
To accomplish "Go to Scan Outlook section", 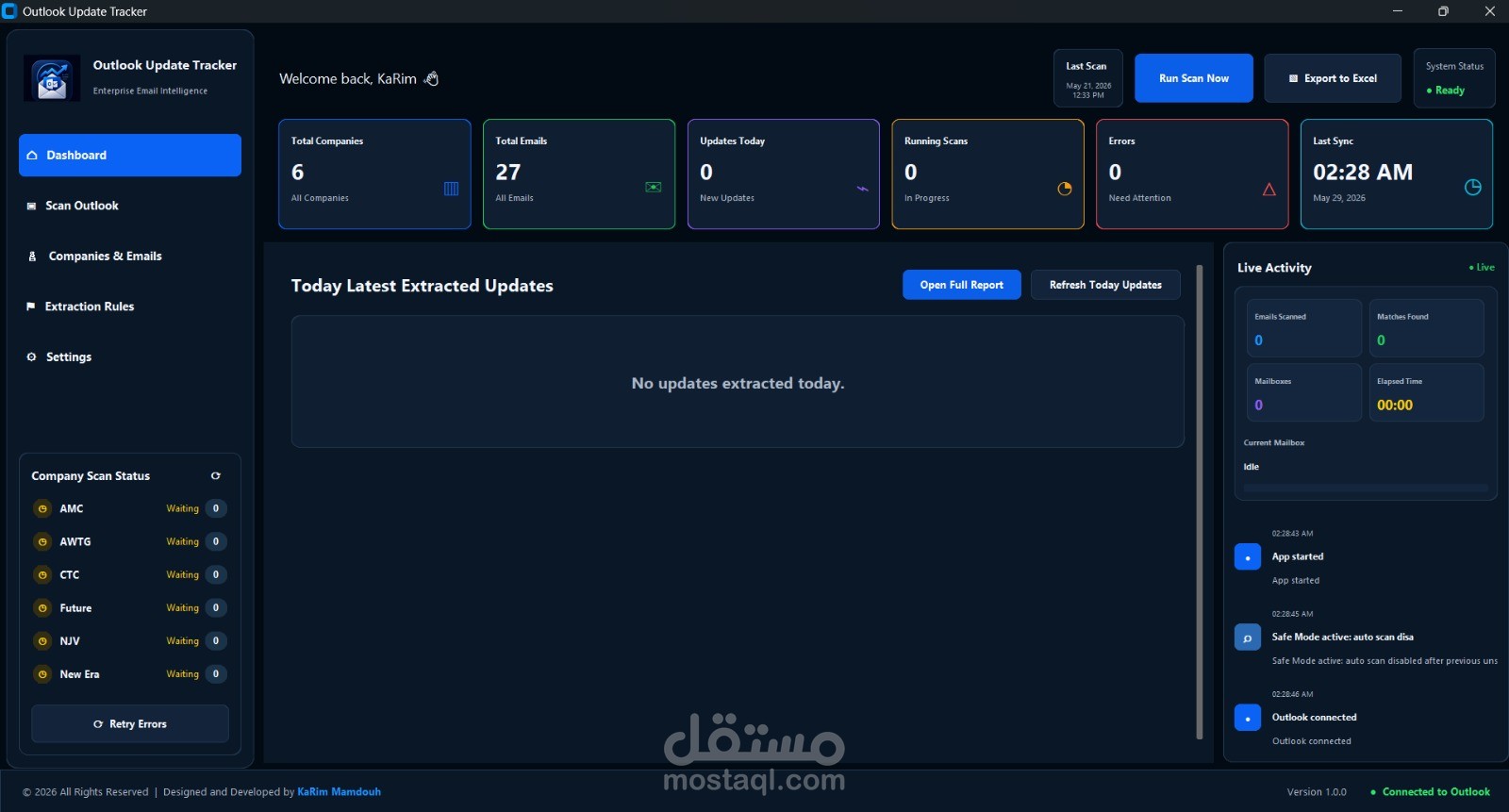I will click(130, 206).
